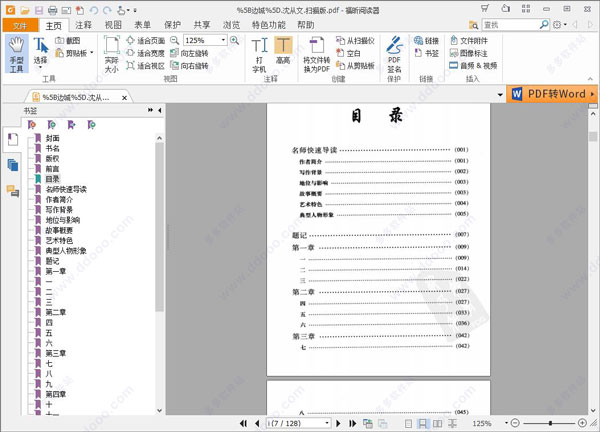Open the search settings gear
600x432 pixels.
(559, 25)
